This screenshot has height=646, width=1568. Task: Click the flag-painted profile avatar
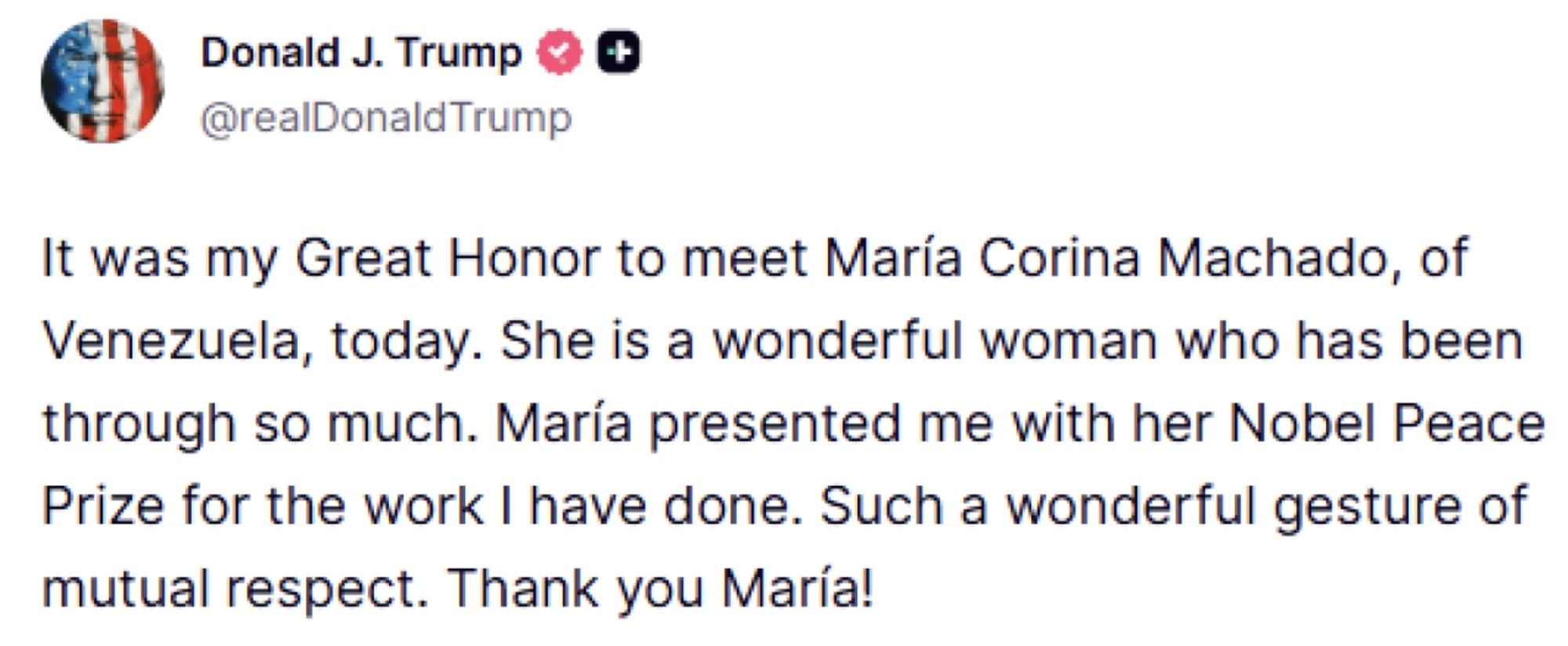[x=103, y=82]
